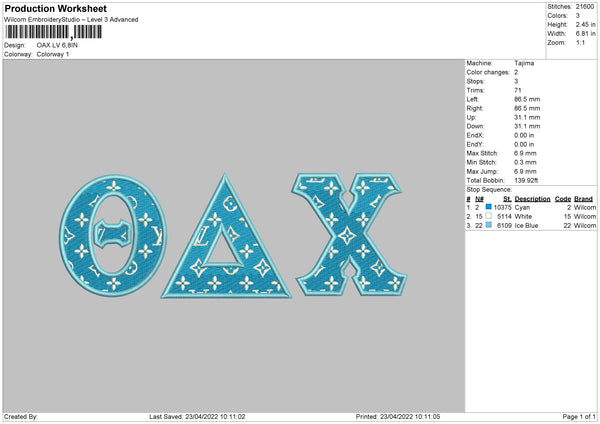The image size is (600, 424).
Task: Click the Height value '2.45 in'
Action: [585, 24]
